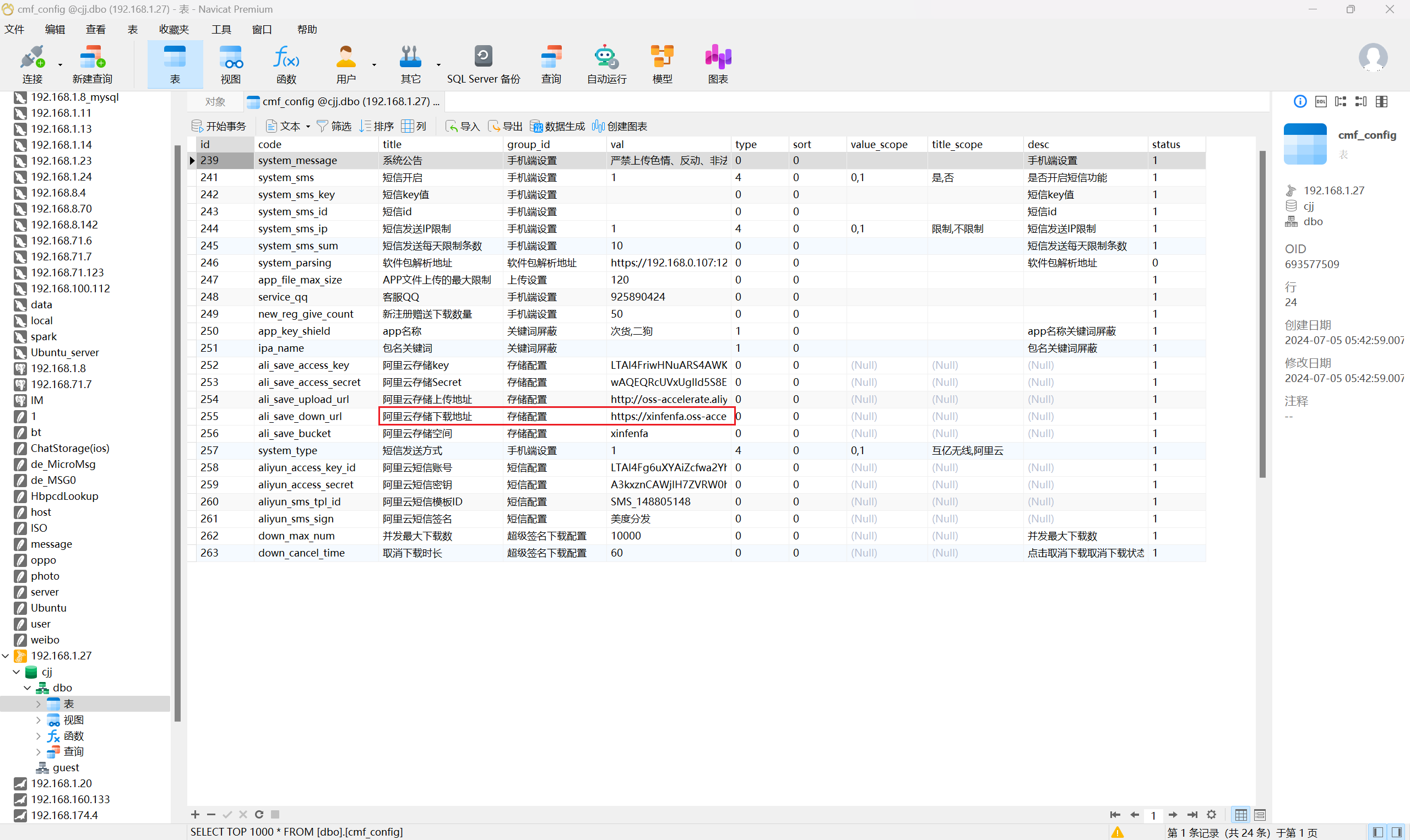Image resolution: width=1410 pixels, height=840 pixels.
Task: Click 筛选 filter button
Action: click(x=334, y=126)
